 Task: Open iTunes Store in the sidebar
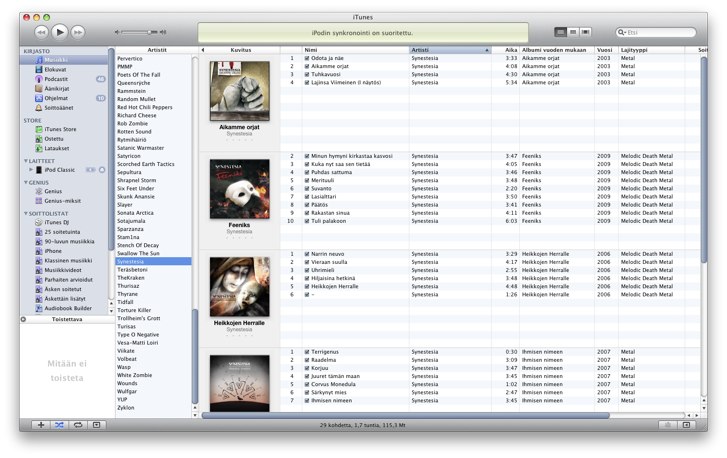pyautogui.click(x=60, y=129)
